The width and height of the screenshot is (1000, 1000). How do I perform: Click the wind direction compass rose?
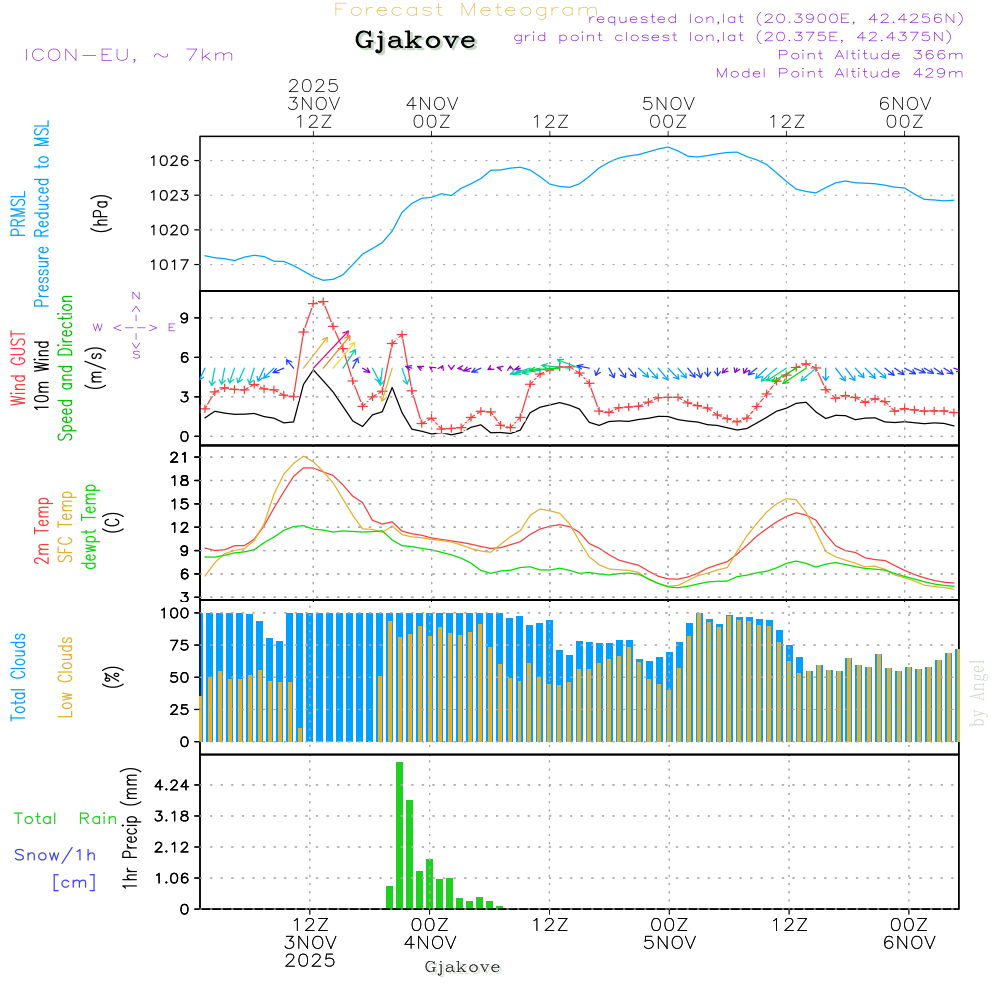click(x=135, y=327)
